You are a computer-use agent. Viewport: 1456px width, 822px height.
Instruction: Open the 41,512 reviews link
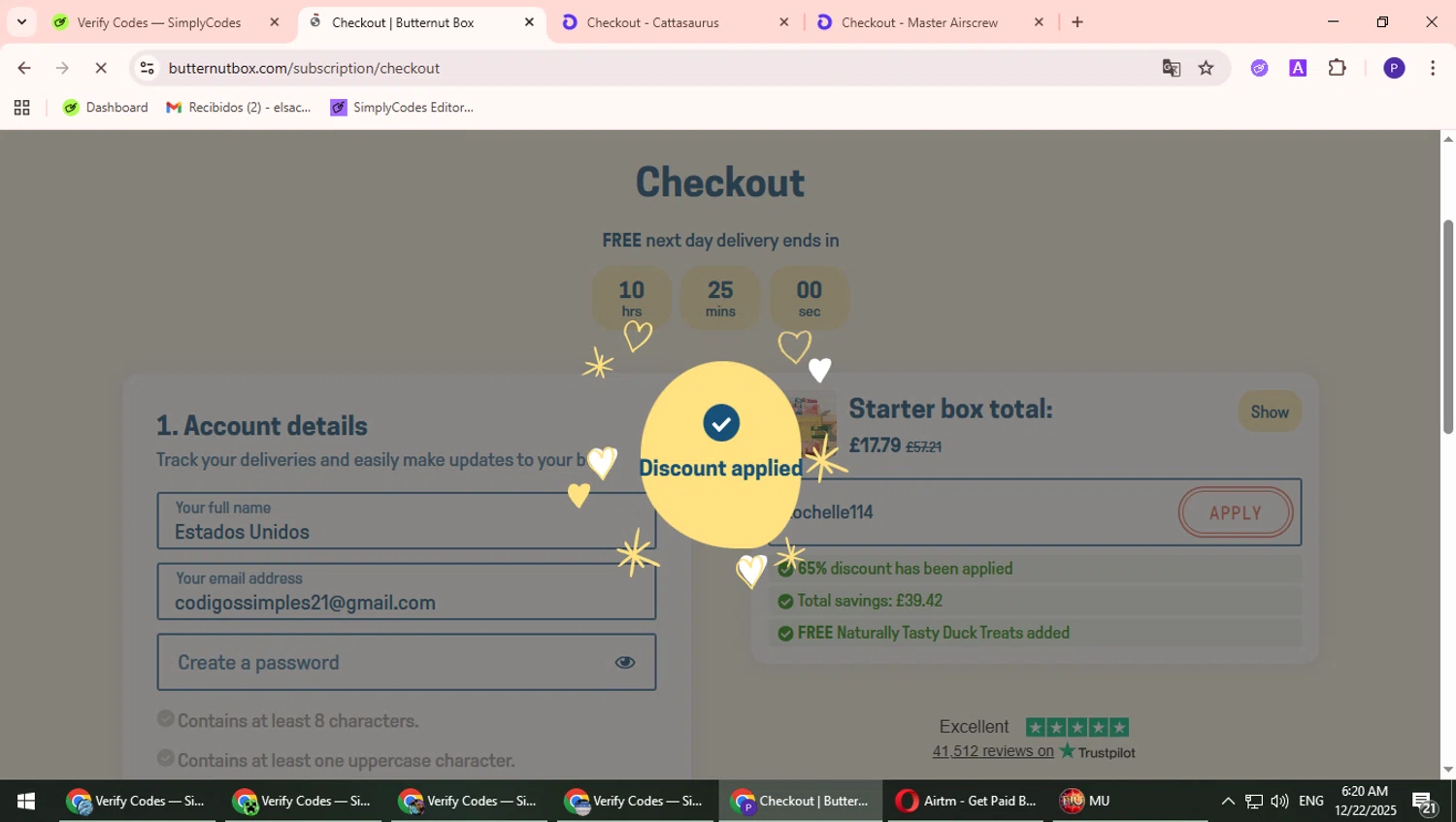pyautogui.click(x=993, y=751)
